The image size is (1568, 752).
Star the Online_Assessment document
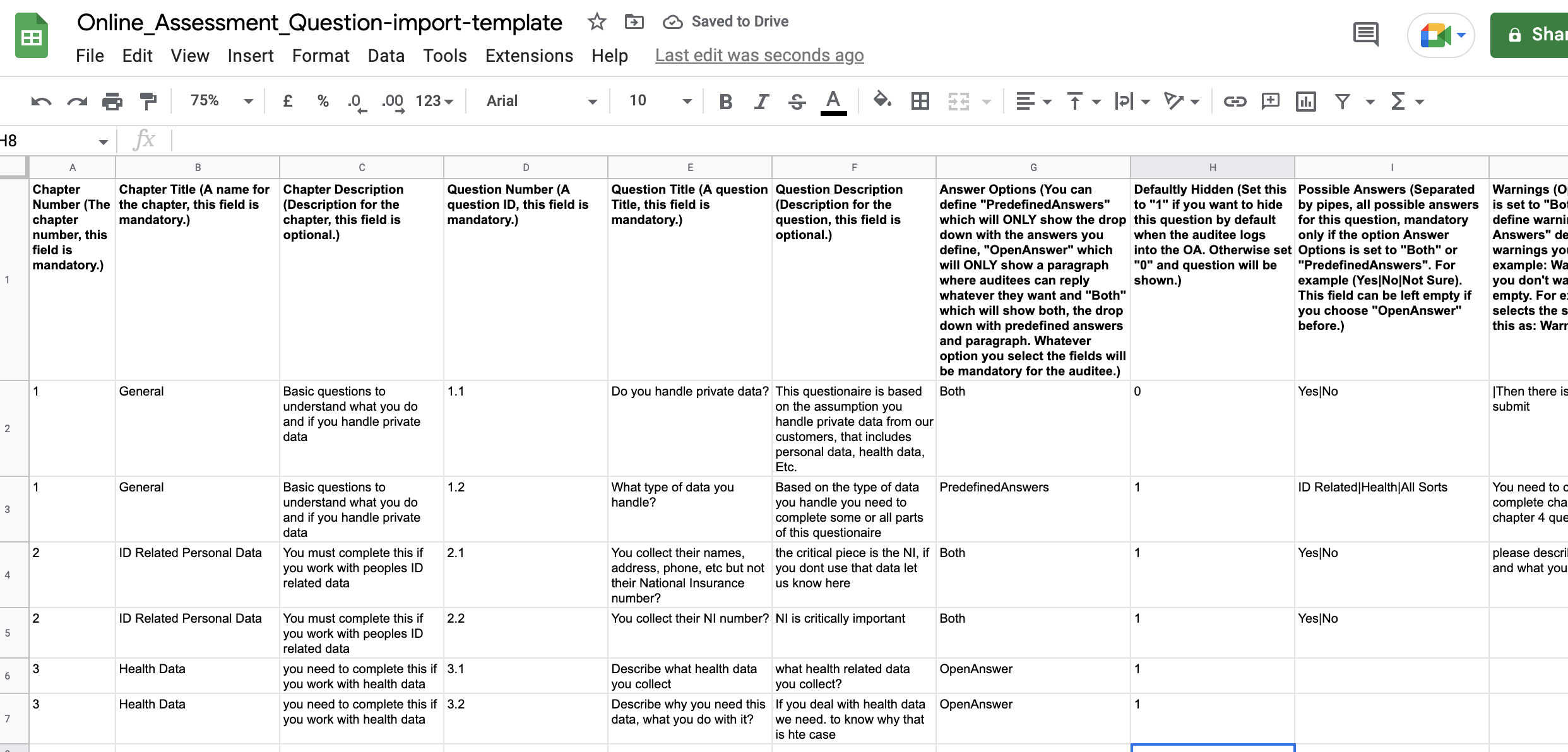click(597, 22)
